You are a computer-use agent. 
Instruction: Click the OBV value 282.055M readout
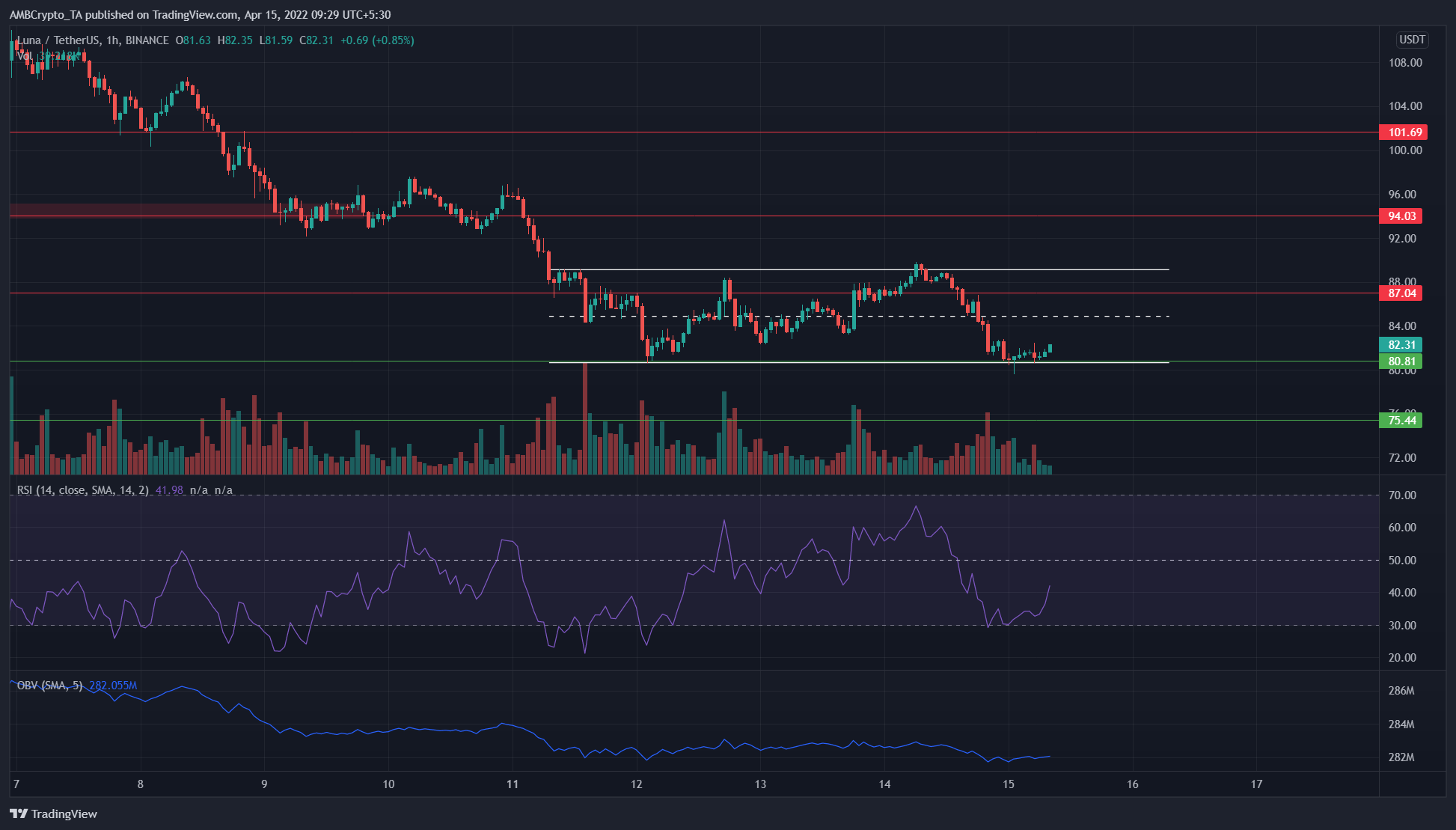click(113, 686)
